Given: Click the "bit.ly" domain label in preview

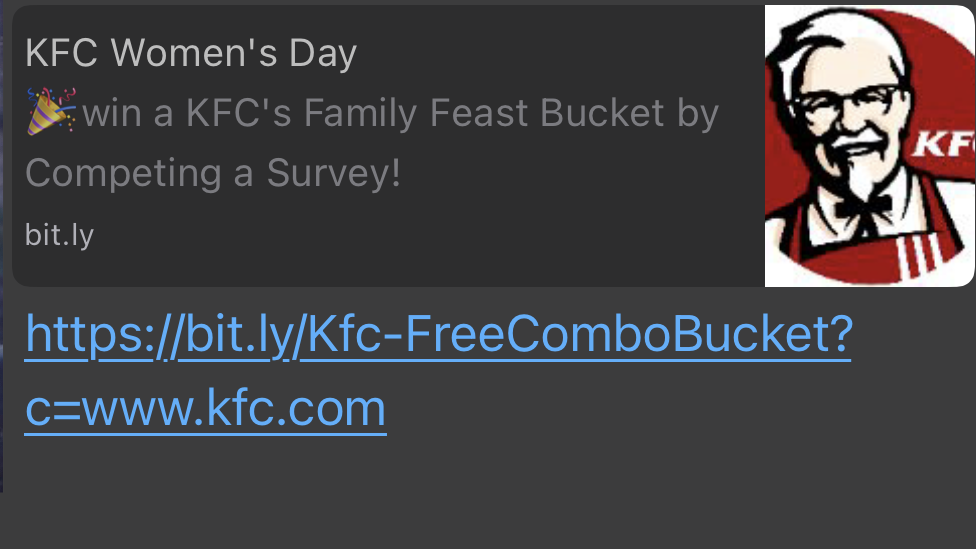Looking at the screenshot, I should (59, 235).
